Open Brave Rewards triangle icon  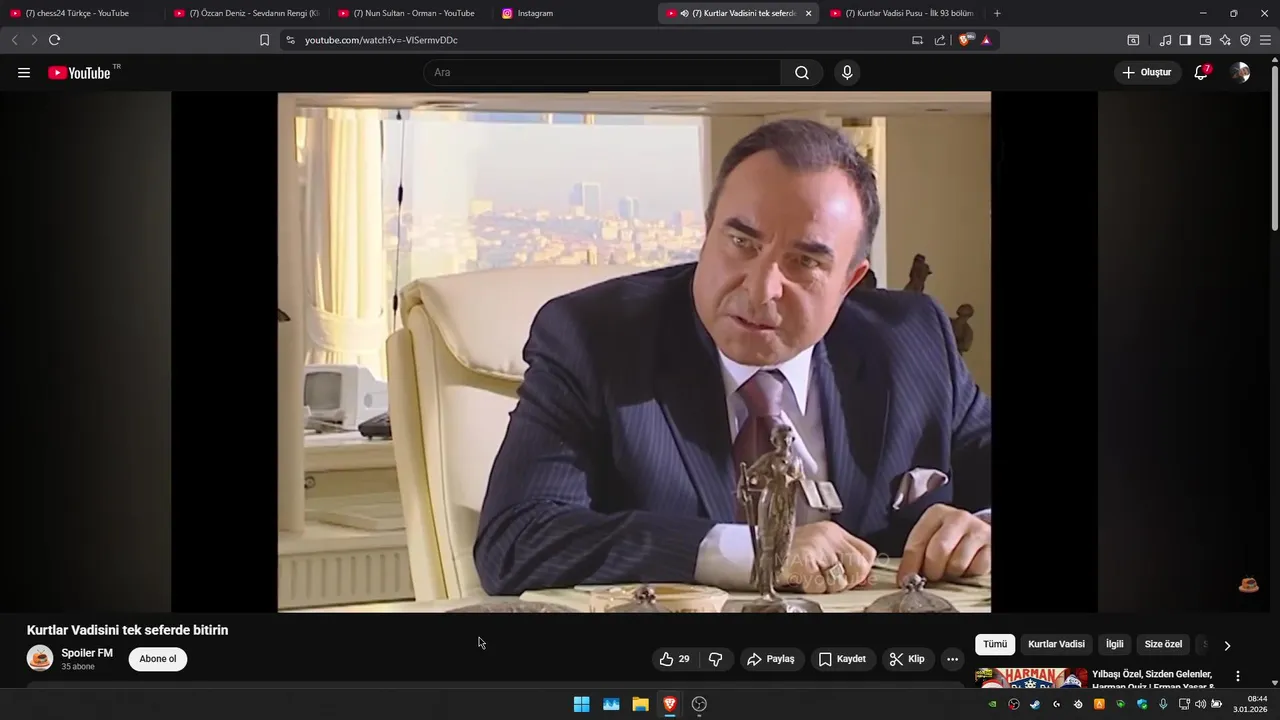tap(986, 40)
